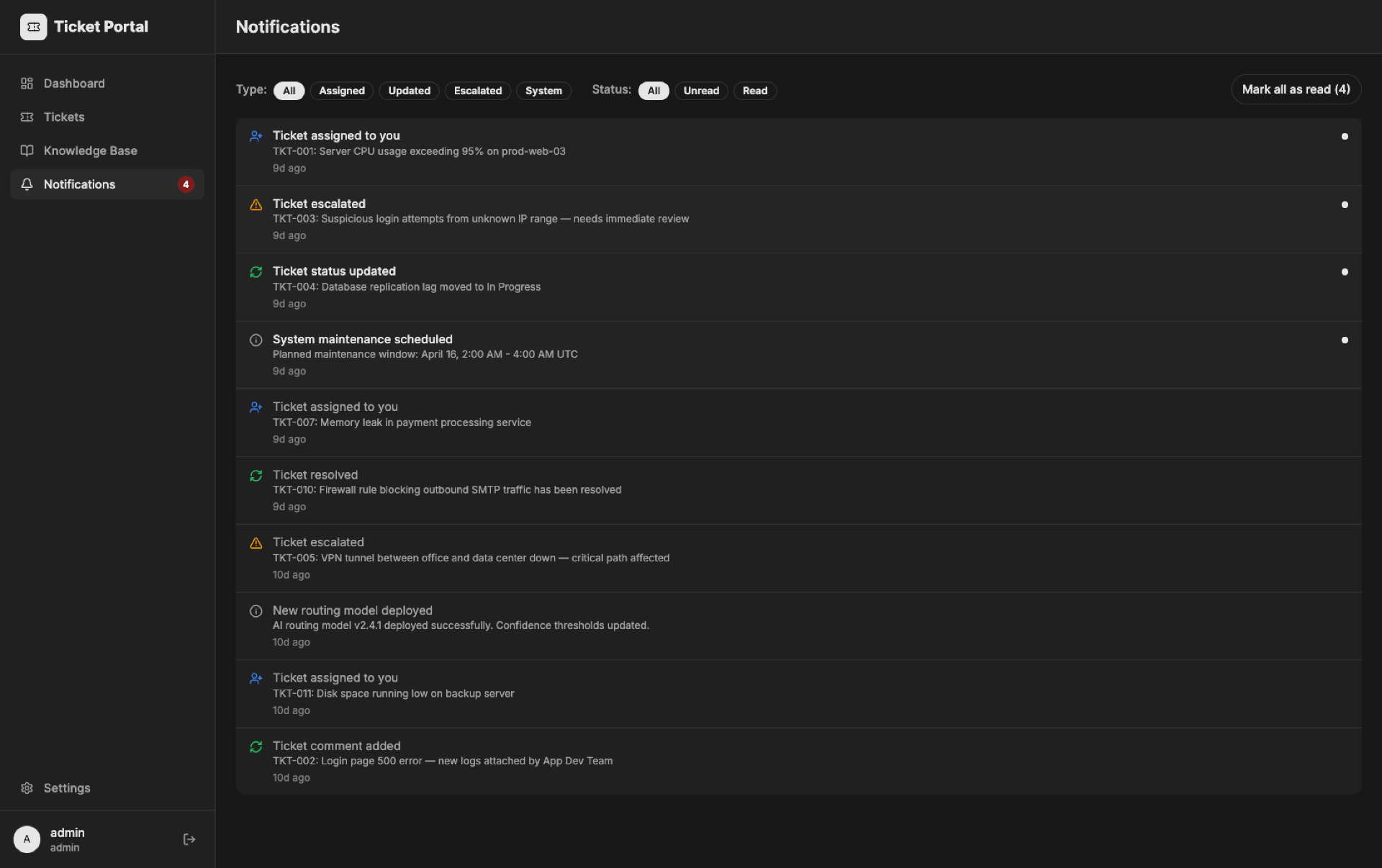Click the assign icon on TKT-001 notification
The height and width of the screenshot is (868, 1382).
click(x=256, y=136)
